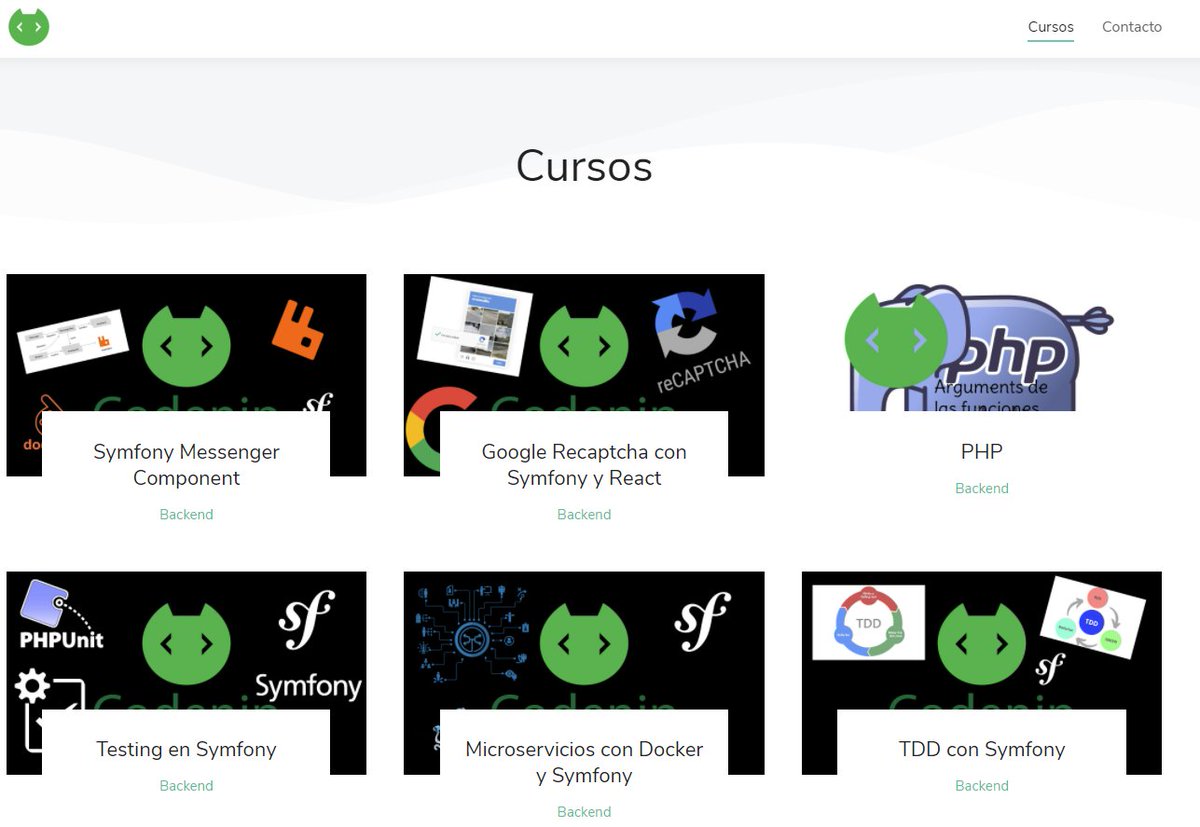Screen dimensions: 1200x827
Task: Click the TDD con Symfony title
Action: (x=981, y=749)
